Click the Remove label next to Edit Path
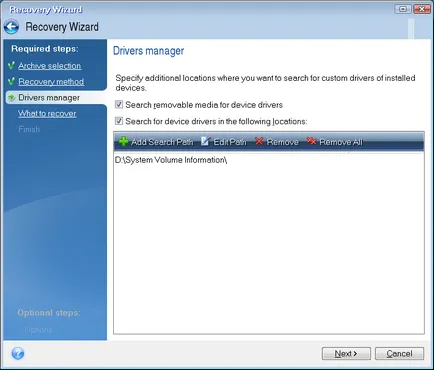The image size is (434, 370). pos(283,142)
